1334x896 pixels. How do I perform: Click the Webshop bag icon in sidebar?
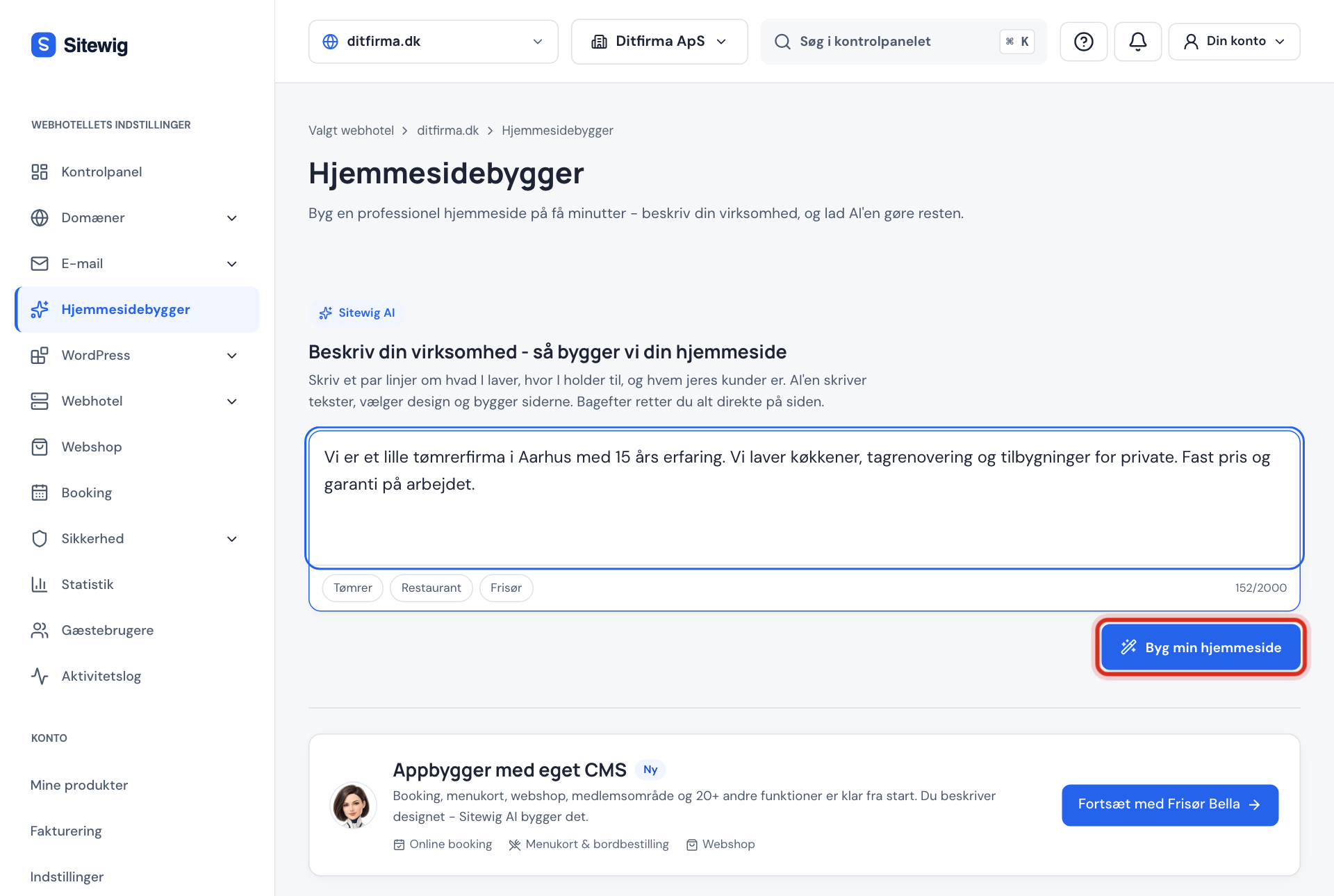click(x=40, y=447)
